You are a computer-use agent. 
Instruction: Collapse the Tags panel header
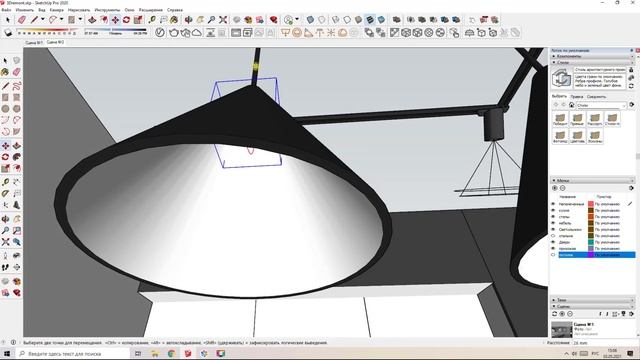point(592,180)
